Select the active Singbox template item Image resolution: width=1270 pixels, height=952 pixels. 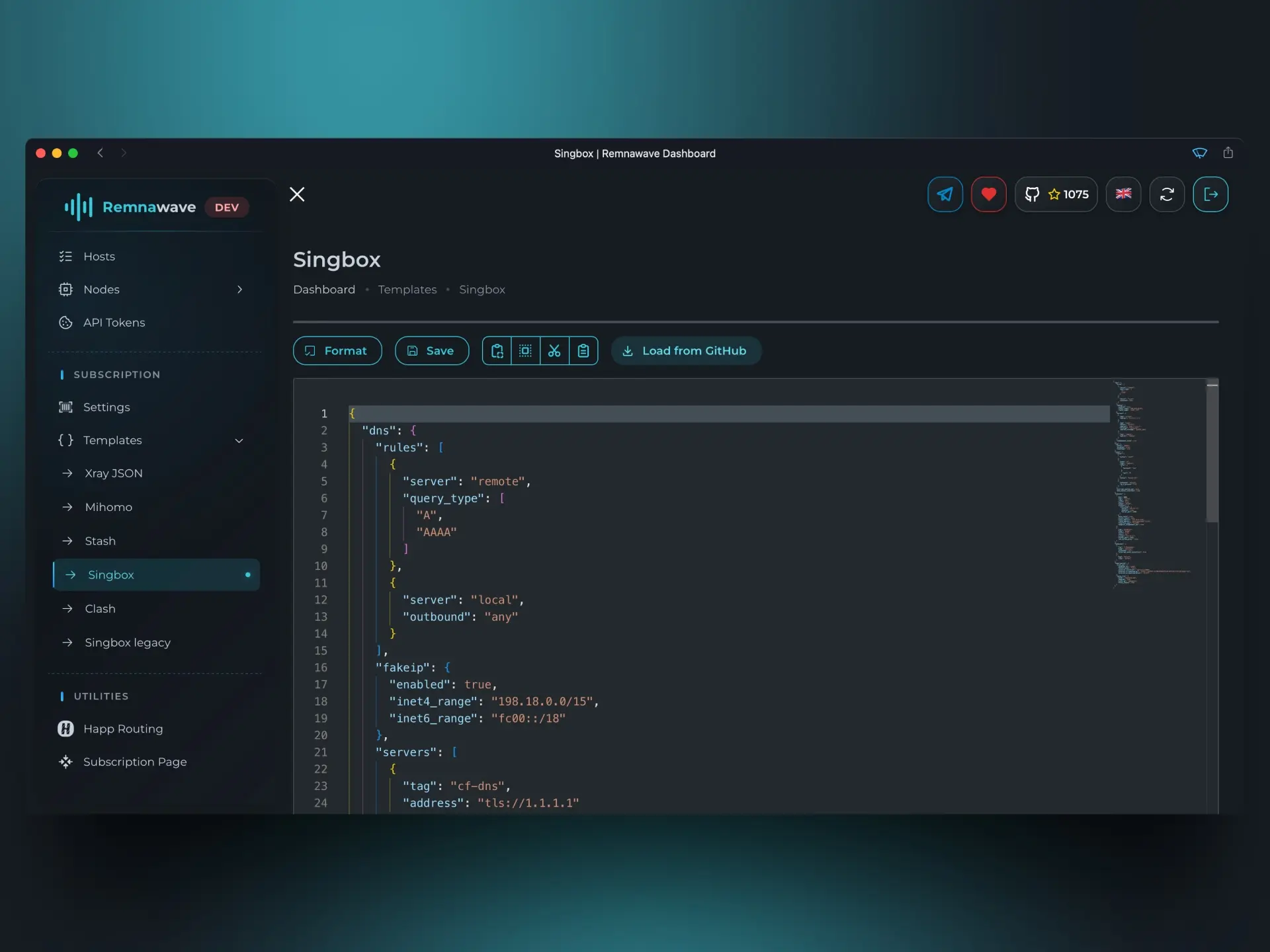tap(156, 575)
